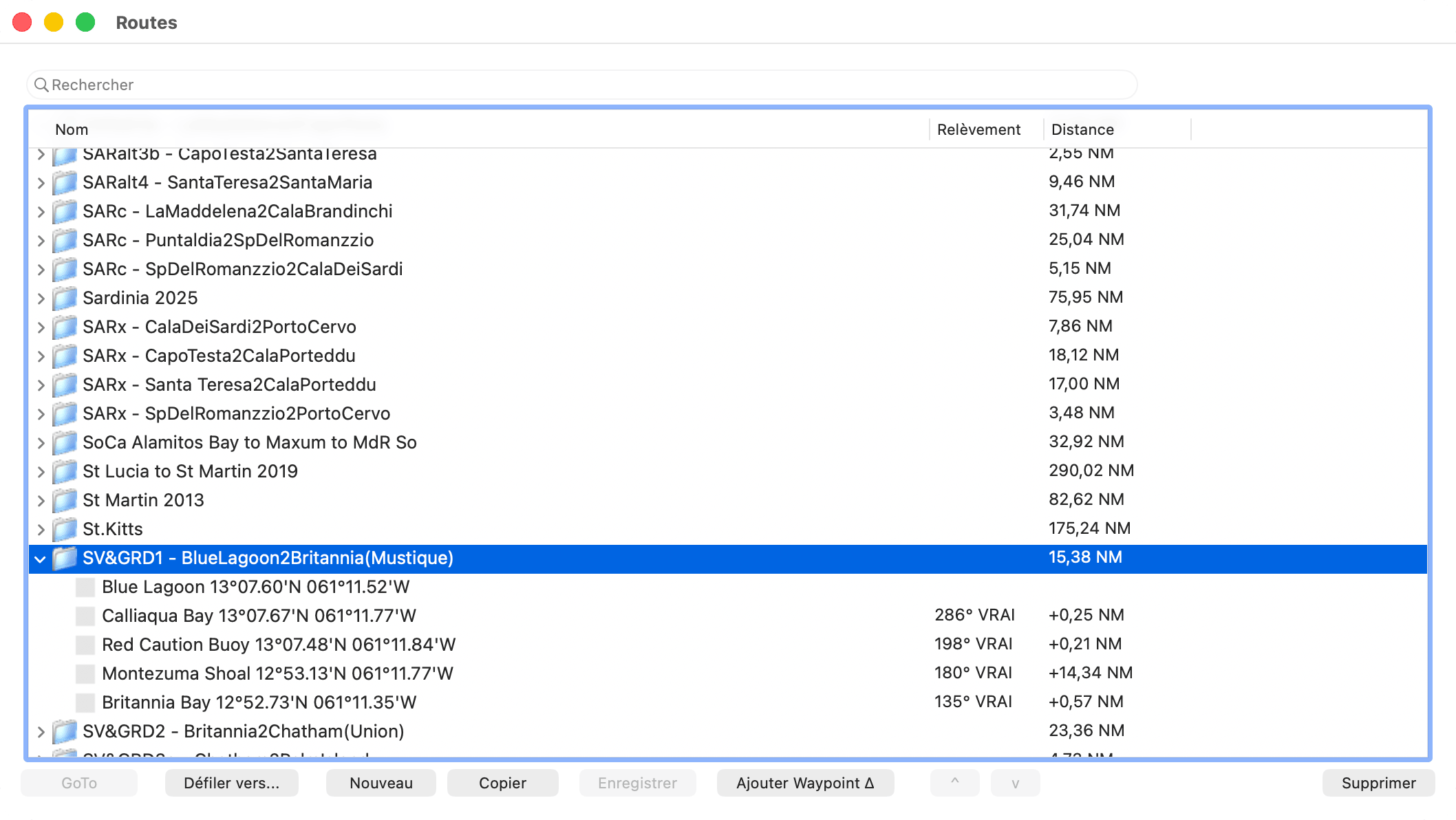
Task: Sort by the Nom column header
Action: point(72,129)
